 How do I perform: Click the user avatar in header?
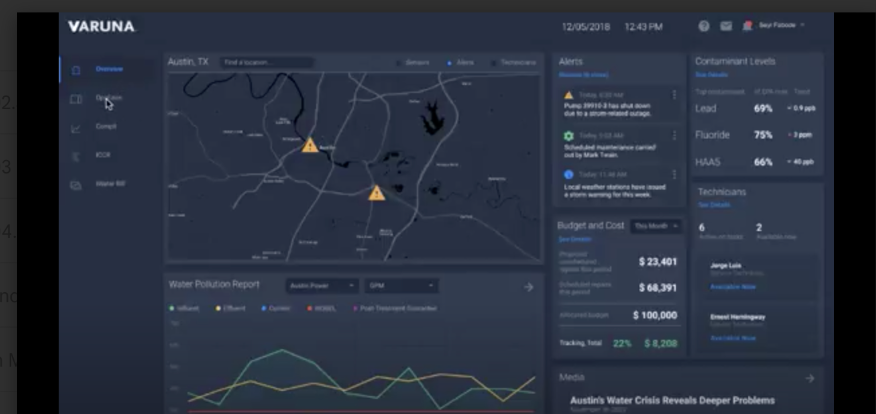747,26
